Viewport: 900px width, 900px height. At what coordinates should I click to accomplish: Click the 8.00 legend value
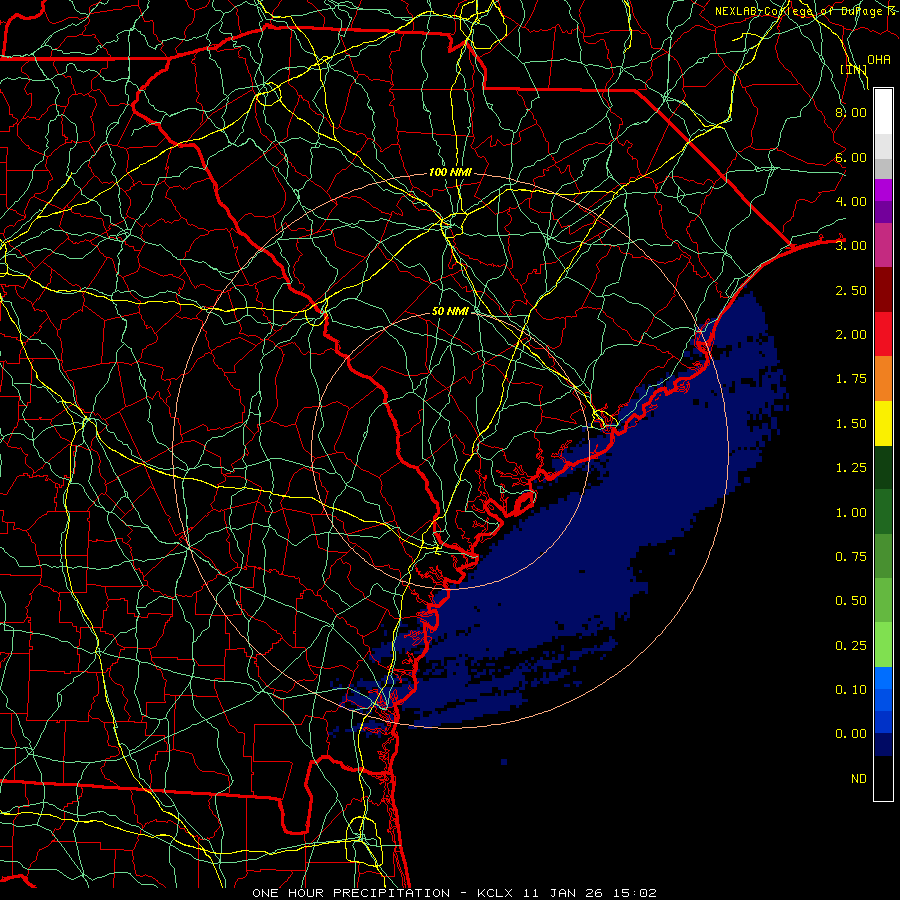pos(851,112)
